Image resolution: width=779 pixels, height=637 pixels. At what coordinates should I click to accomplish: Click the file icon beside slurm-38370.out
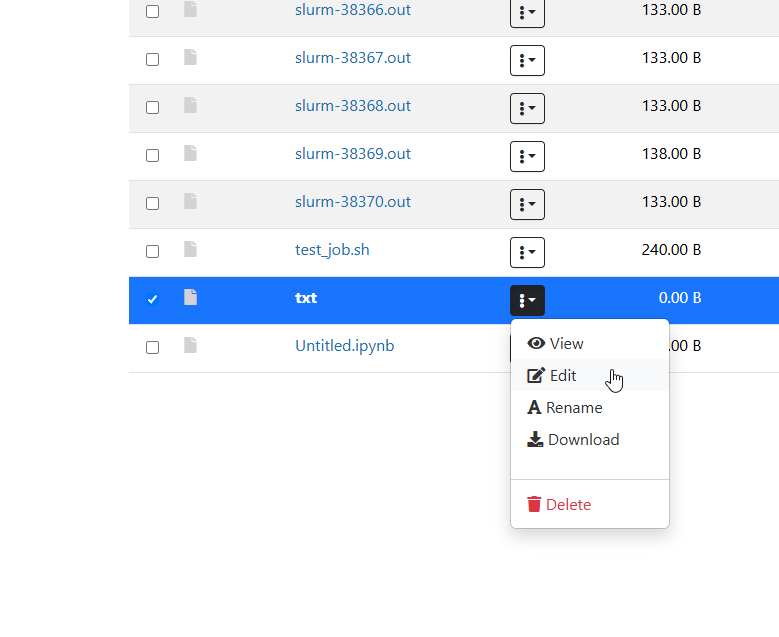[190, 201]
